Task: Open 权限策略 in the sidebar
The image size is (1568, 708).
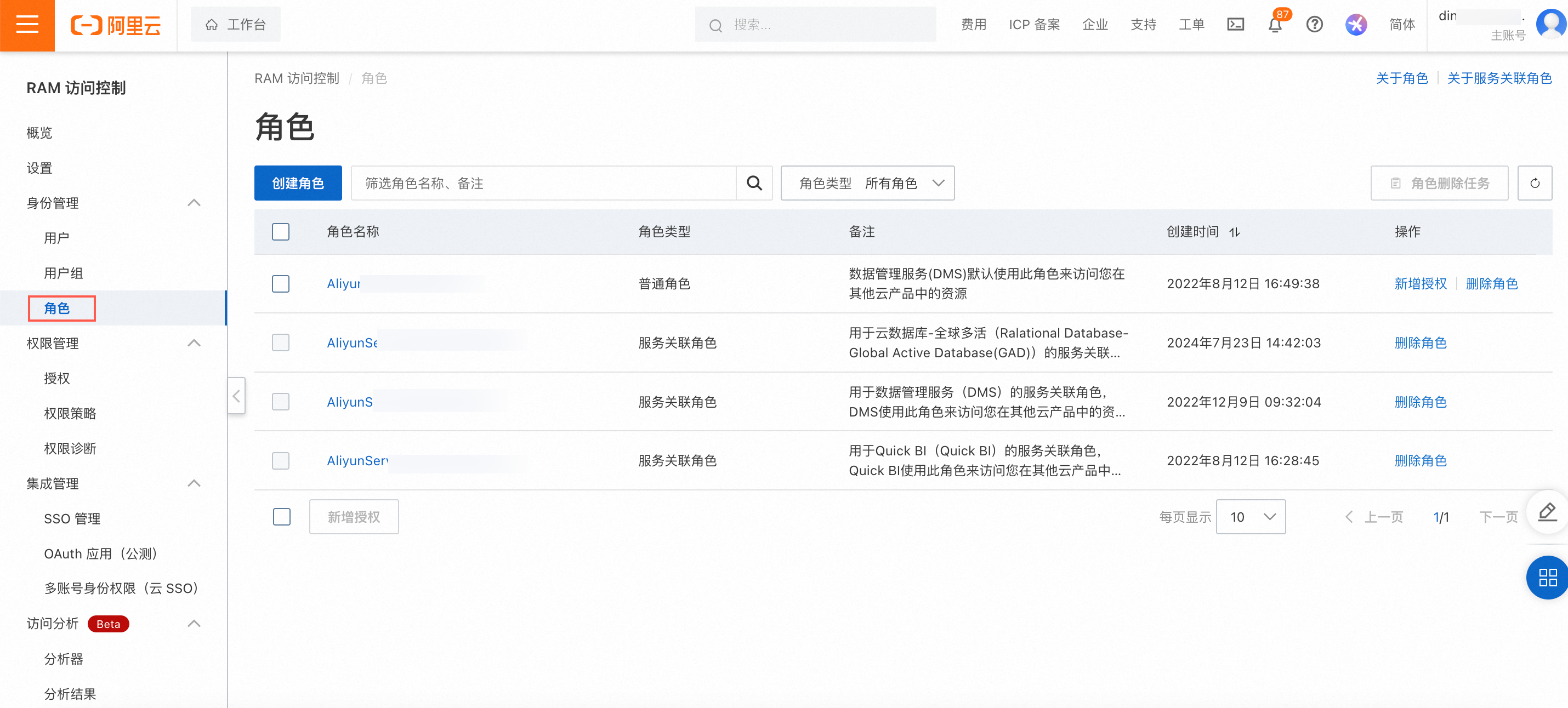Action: coord(70,414)
